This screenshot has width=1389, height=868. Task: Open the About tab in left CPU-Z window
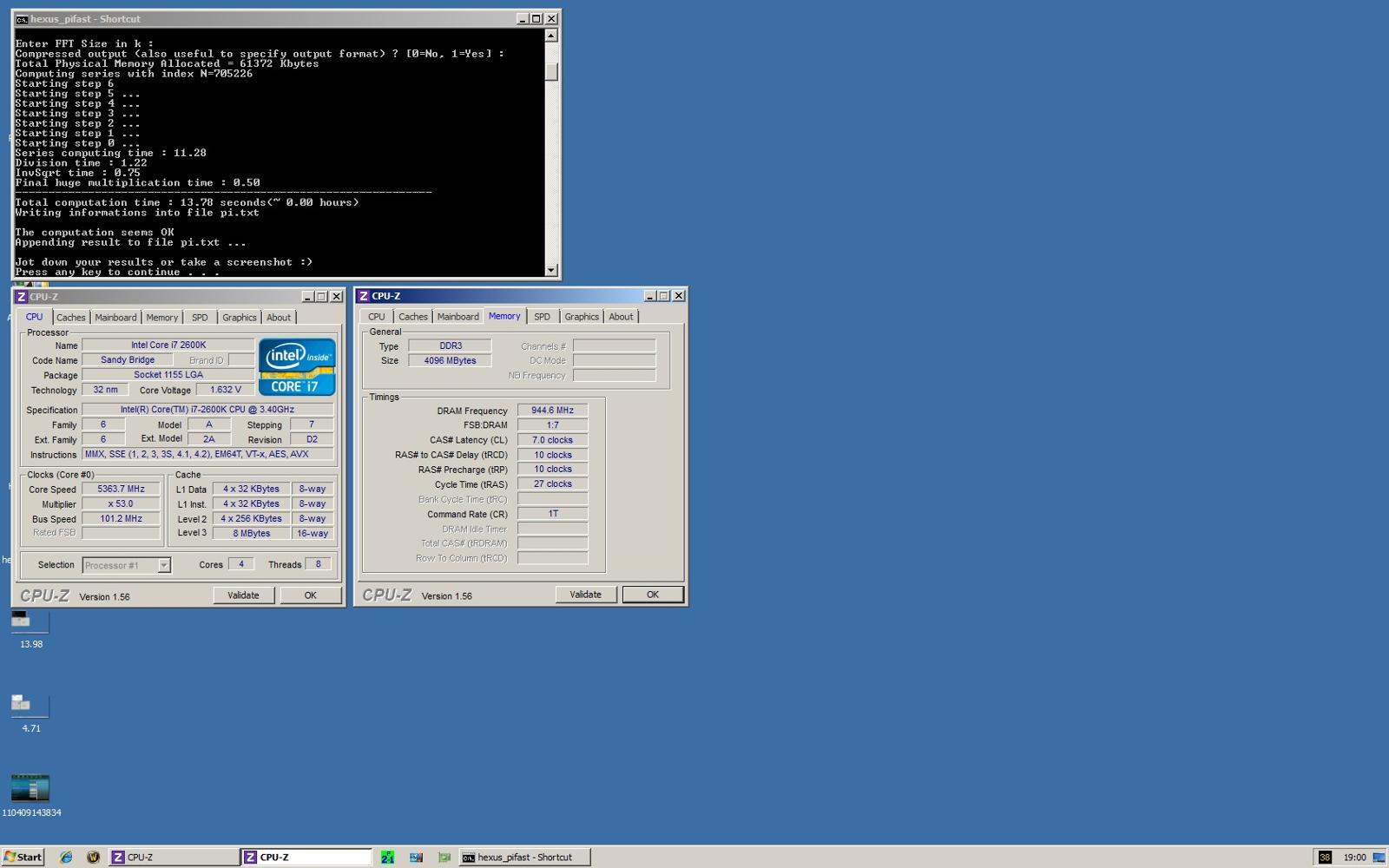coord(279,318)
